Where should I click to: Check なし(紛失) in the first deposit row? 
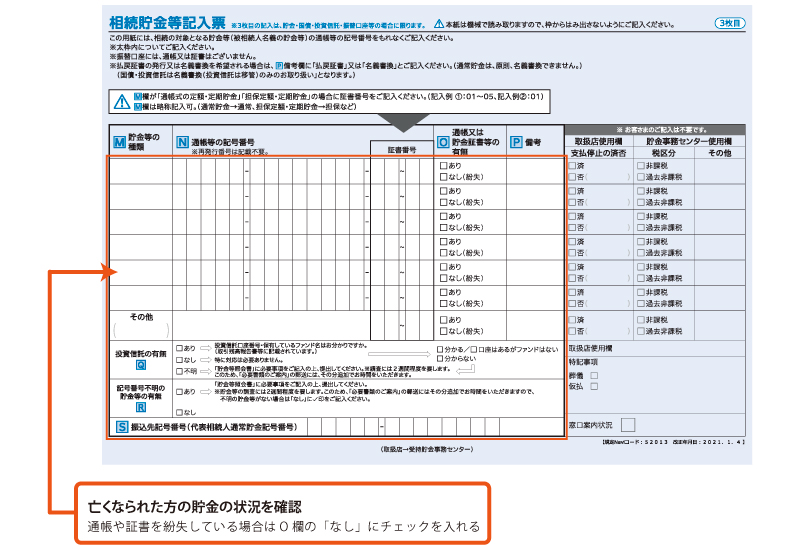[x=443, y=177]
